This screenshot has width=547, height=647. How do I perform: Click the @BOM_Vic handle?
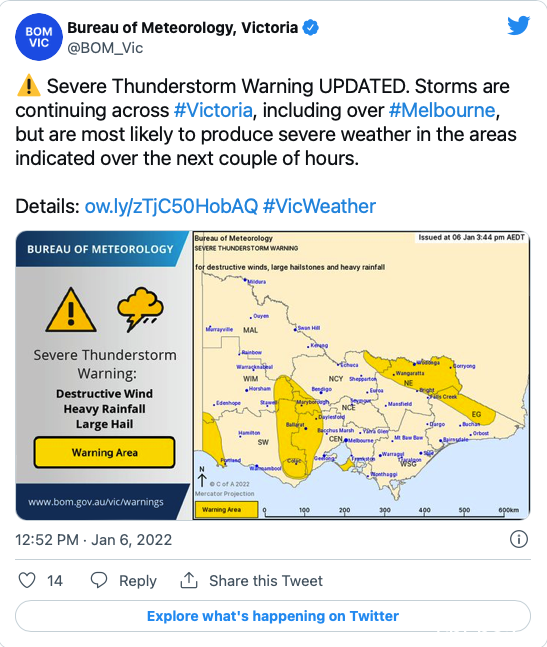[105, 48]
